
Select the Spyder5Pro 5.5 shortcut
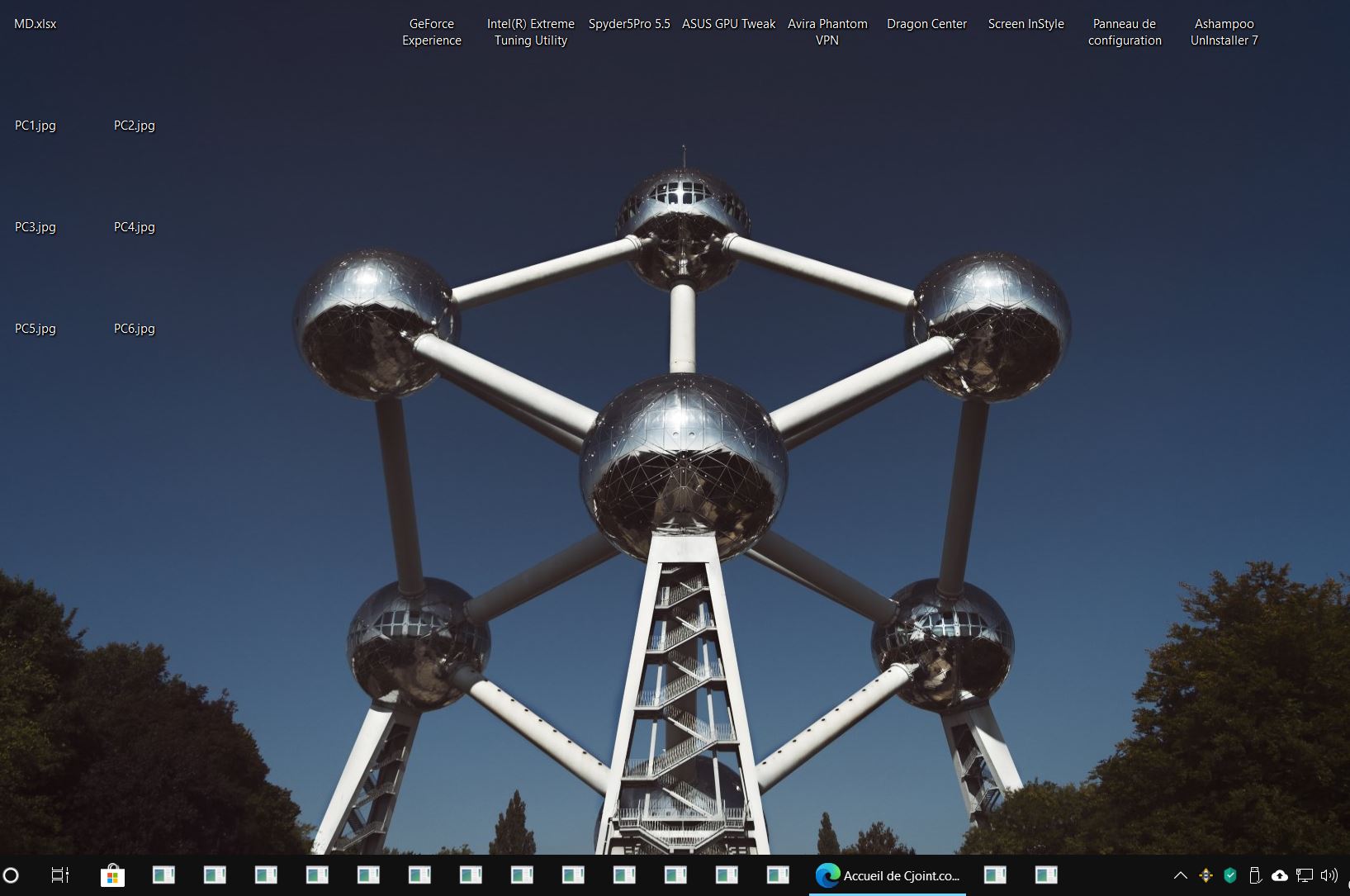(x=629, y=24)
